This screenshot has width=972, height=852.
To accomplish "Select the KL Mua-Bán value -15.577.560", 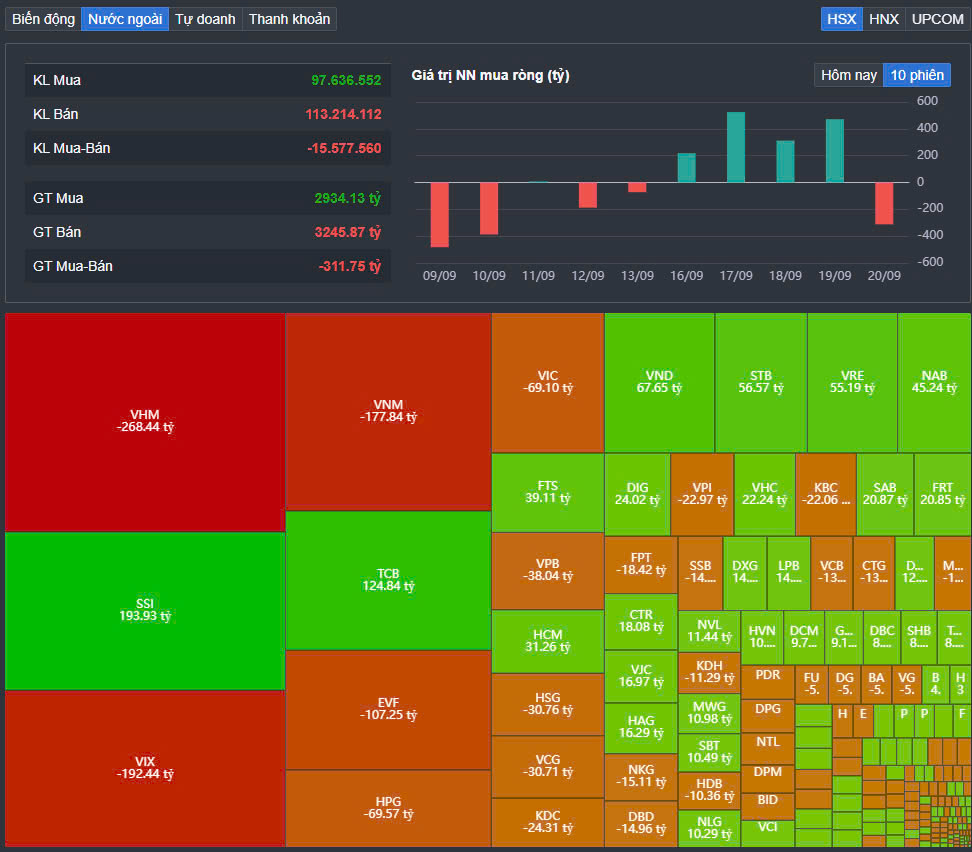I will 344,148.
